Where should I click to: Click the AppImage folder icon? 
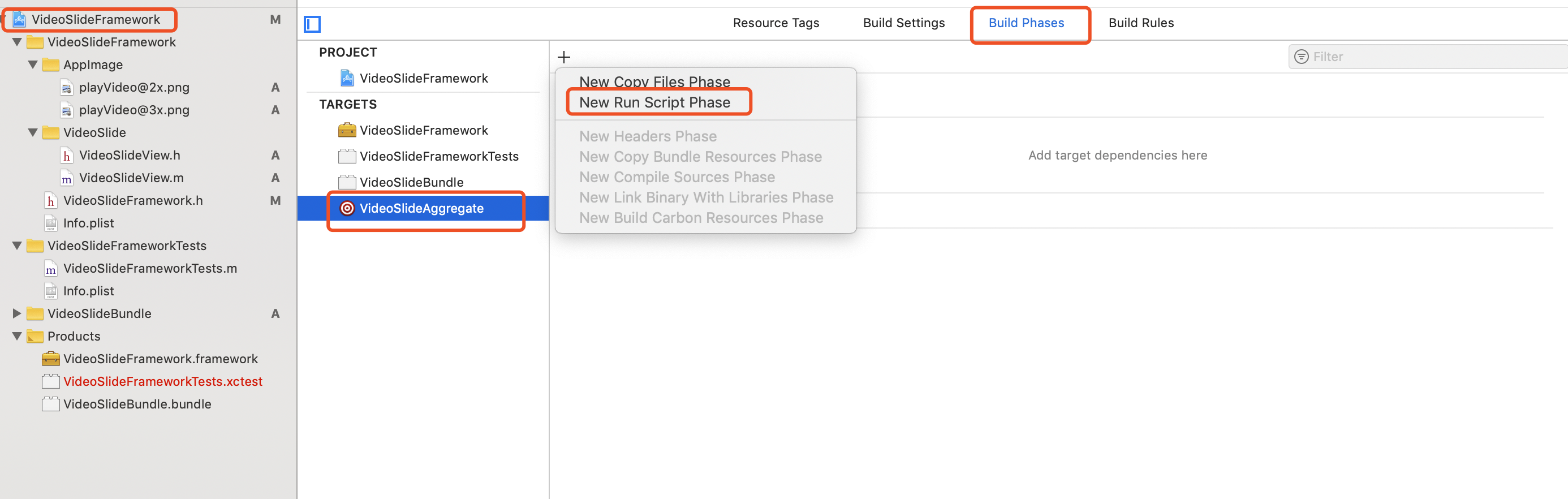[x=51, y=64]
